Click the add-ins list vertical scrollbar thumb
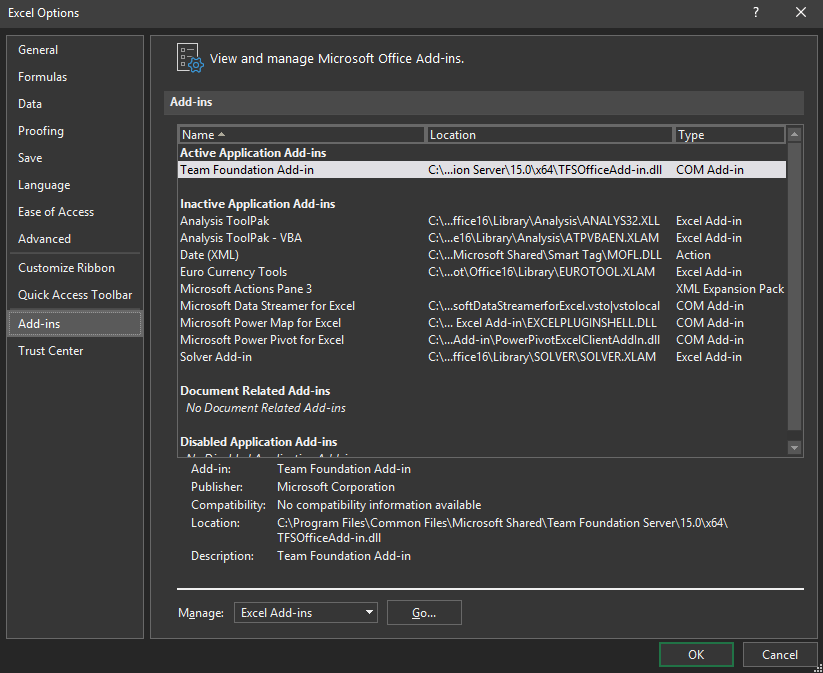The height and width of the screenshot is (673, 823). coord(794,286)
